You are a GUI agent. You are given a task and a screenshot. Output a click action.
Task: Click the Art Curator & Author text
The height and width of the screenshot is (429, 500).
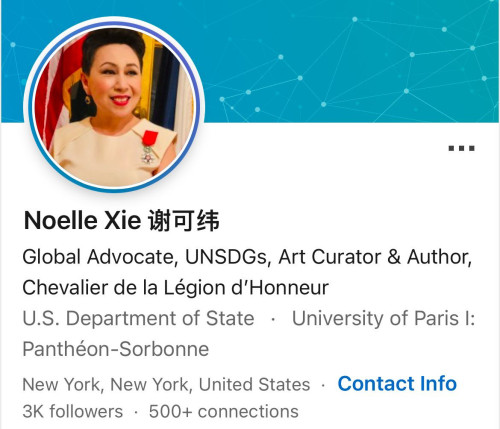pos(375,257)
